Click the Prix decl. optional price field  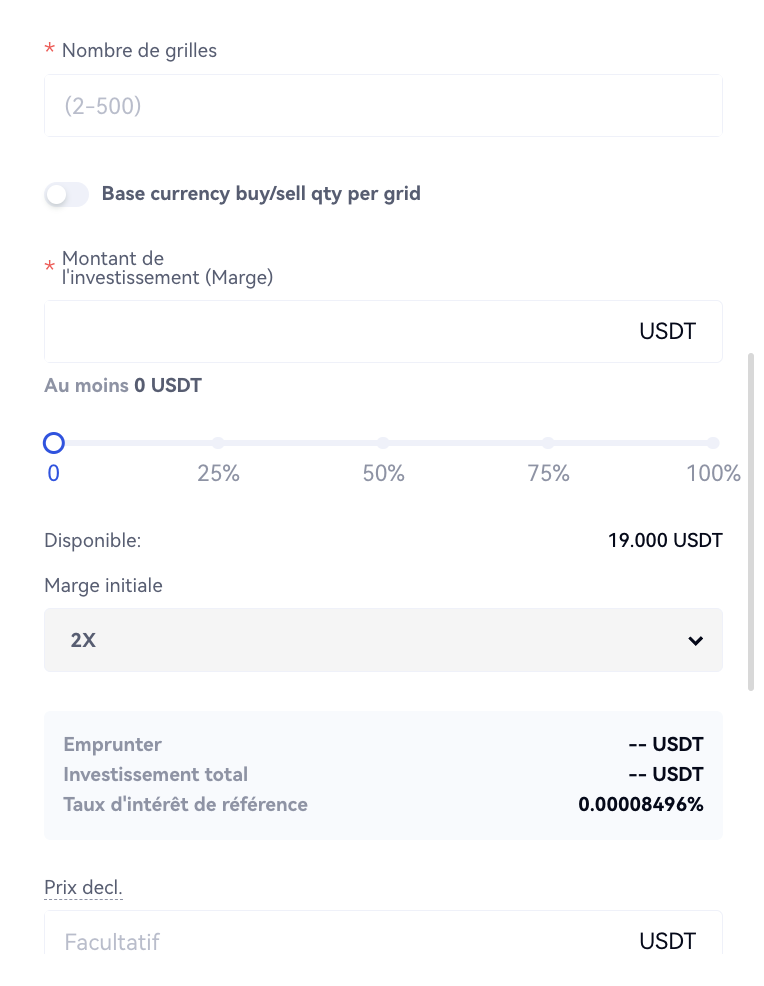click(x=340, y=941)
